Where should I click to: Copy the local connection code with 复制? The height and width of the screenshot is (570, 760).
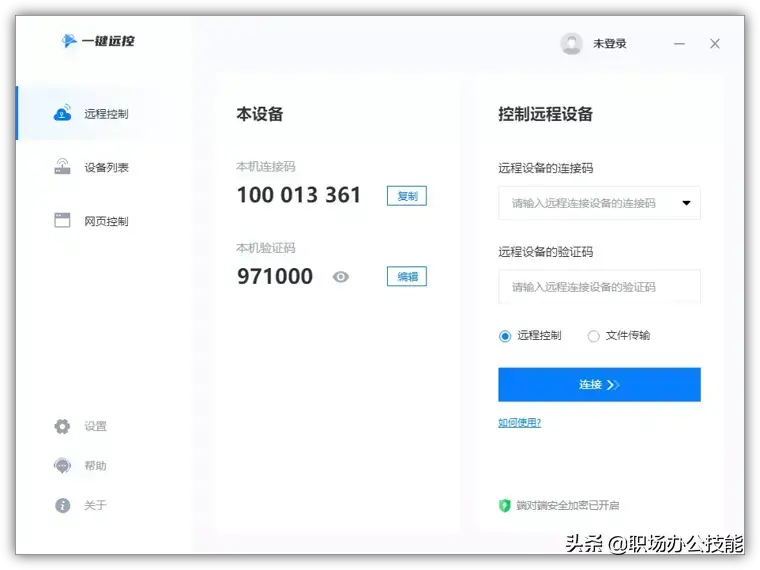[407, 196]
